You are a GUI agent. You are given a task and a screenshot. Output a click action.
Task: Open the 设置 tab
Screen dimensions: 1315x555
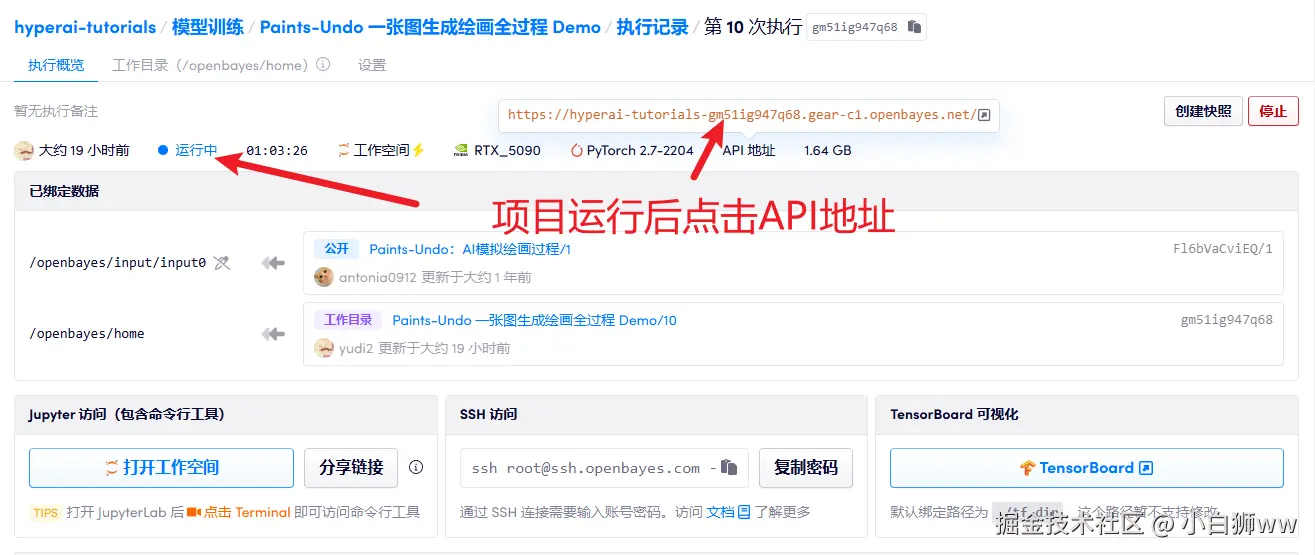372,65
